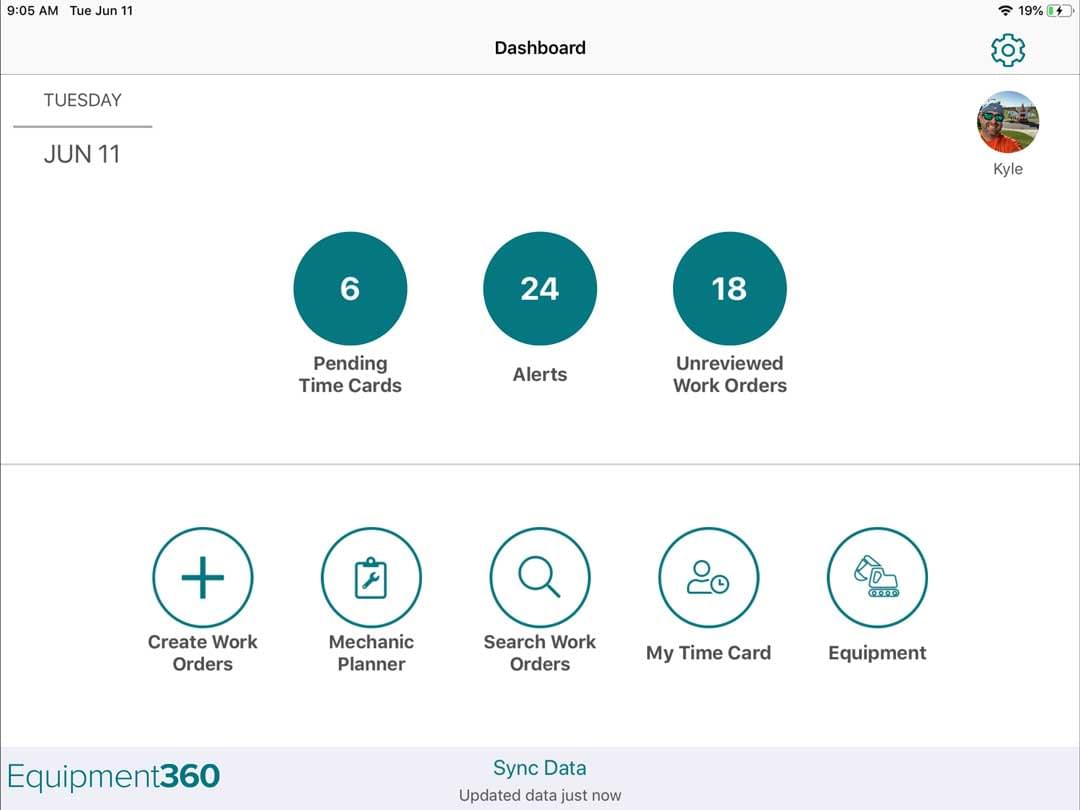
Task: Select the Equipment360 logo
Action: (x=113, y=775)
